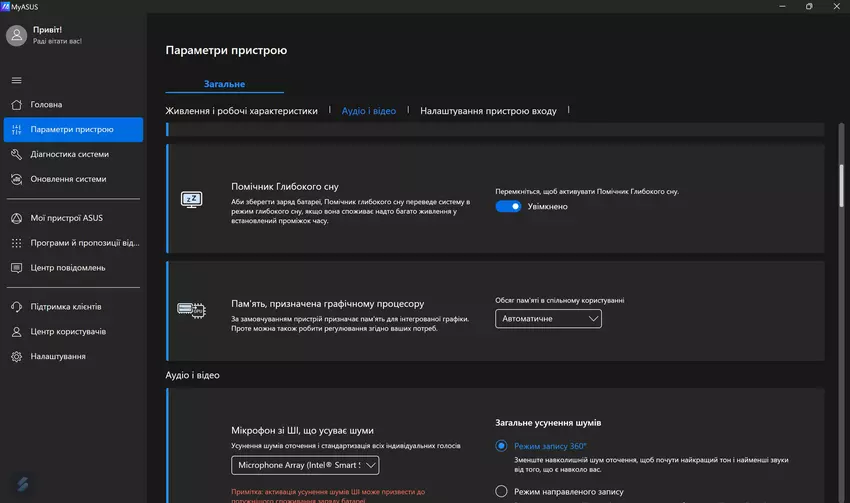Open Оновлення системи section
Viewport: 850px width, 503px height.
pos(68,180)
